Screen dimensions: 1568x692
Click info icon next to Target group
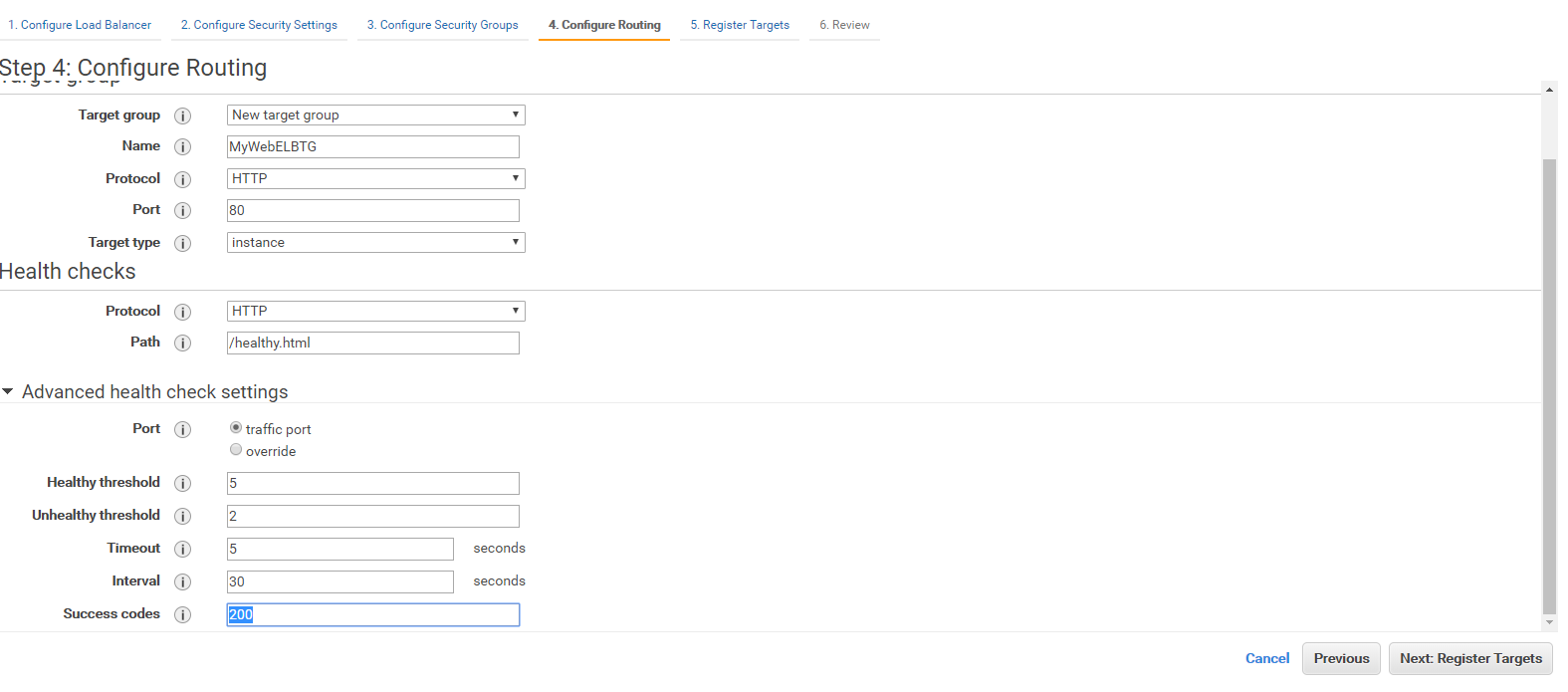coord(182,115)
